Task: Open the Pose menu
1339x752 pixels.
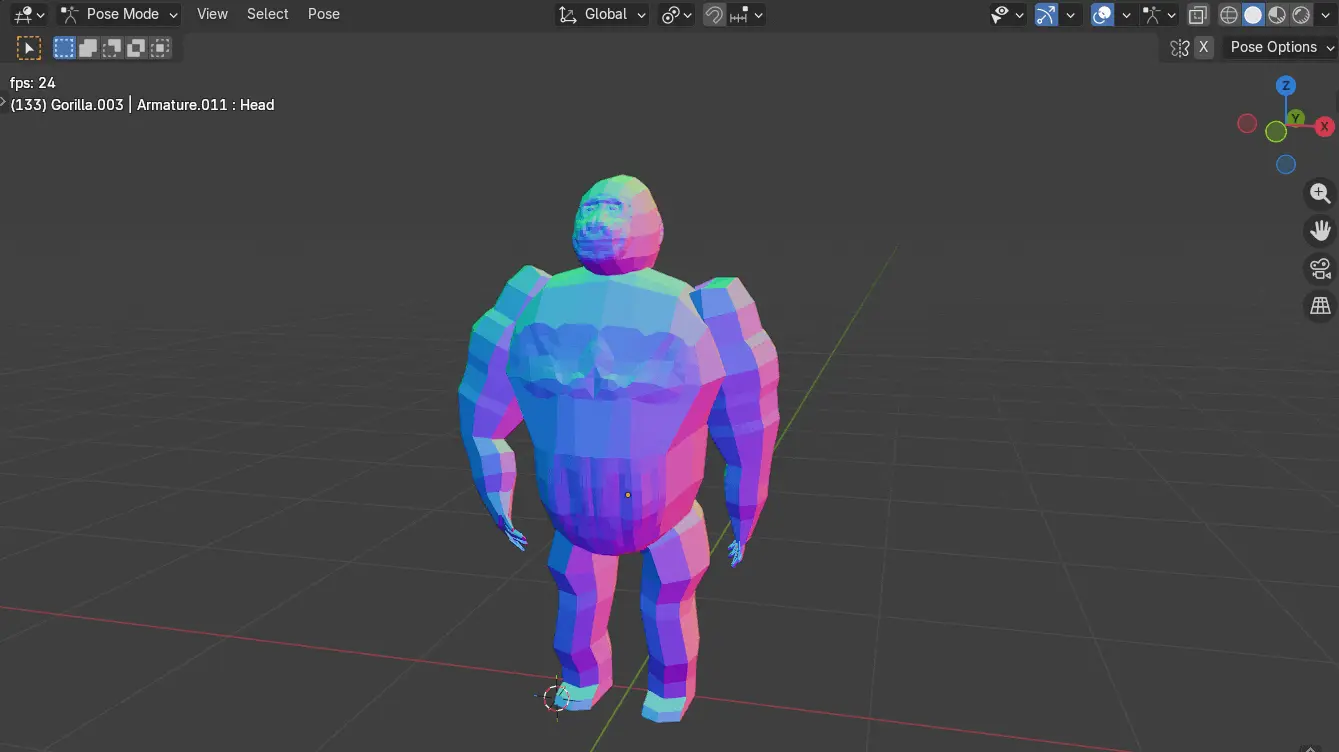Action: coord(323,14)
